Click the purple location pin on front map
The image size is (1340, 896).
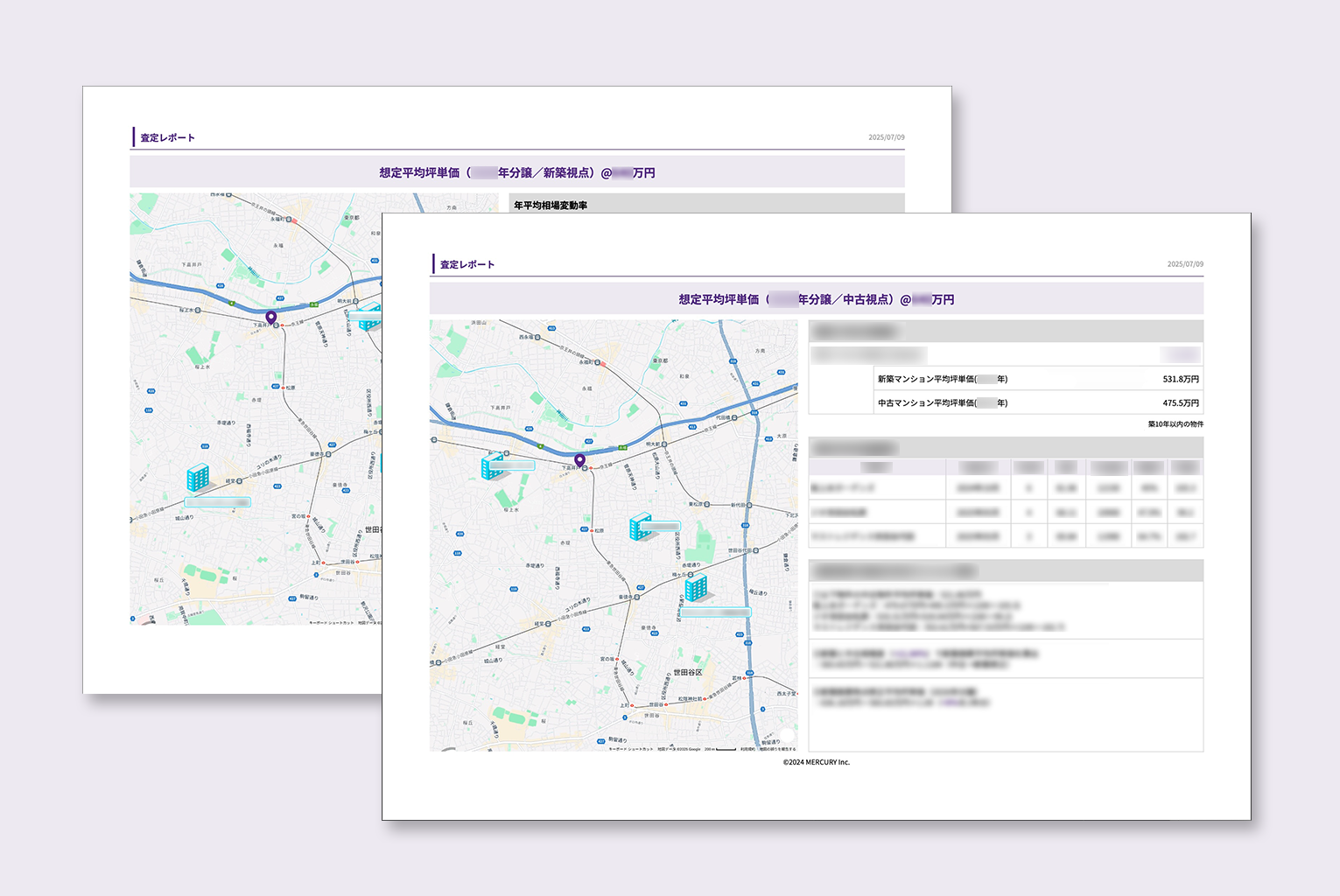579,460
